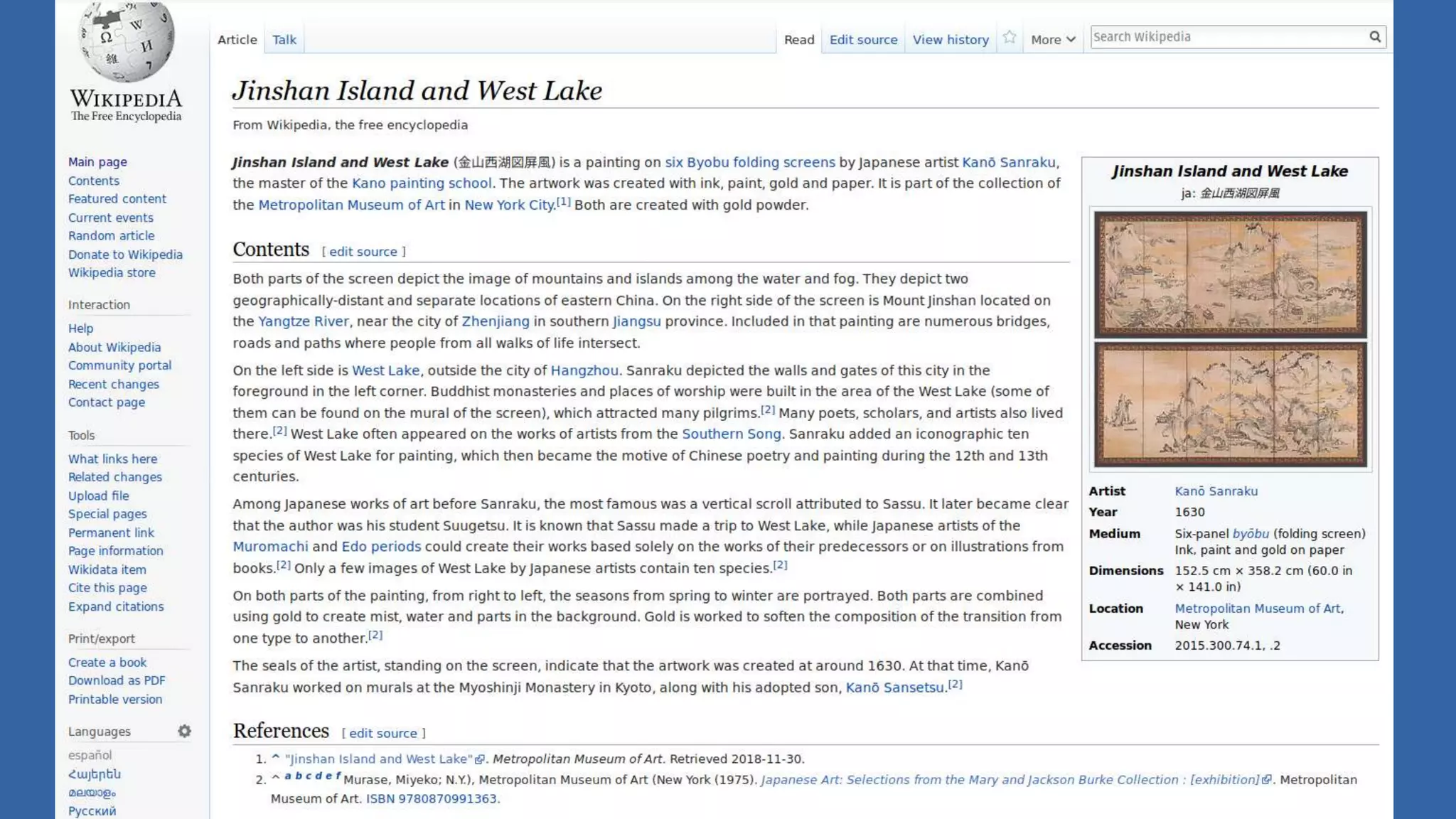
Task: Click Download as PDF in sidebar
Action: pos(117,680)
